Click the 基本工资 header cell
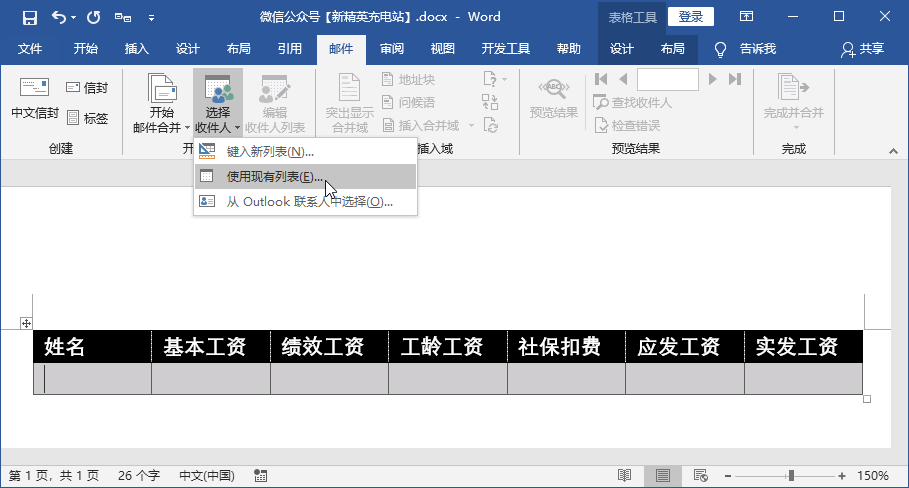 coord(211,347)
